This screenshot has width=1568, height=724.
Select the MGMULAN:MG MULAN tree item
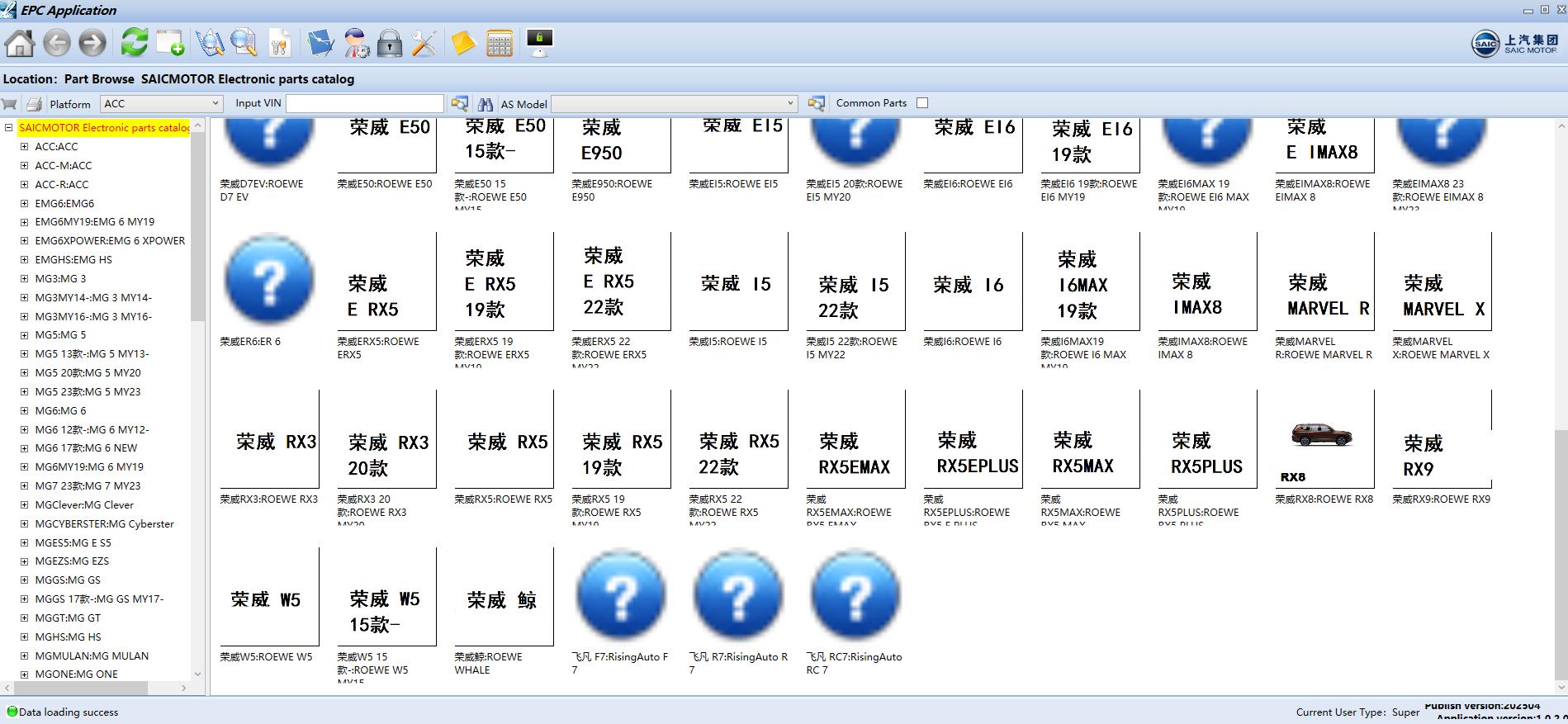click(92, 655)
